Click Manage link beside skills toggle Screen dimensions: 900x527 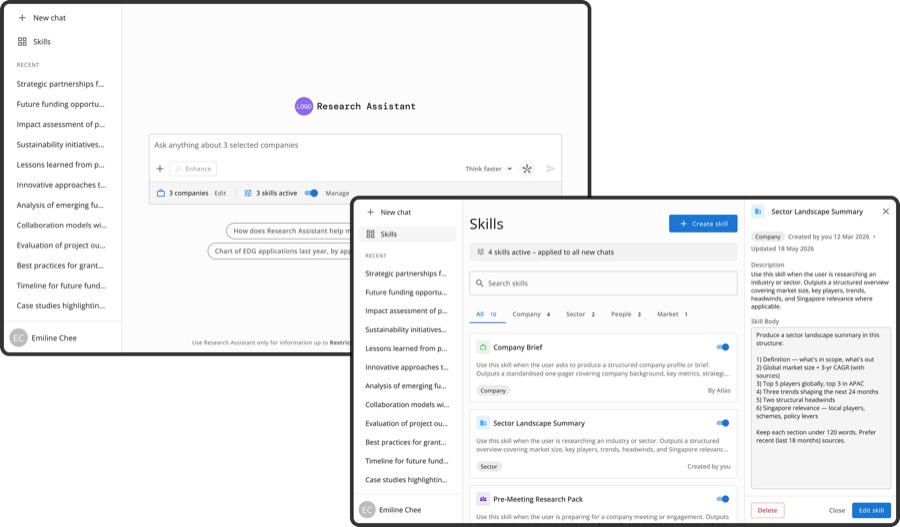pos(337,193)
